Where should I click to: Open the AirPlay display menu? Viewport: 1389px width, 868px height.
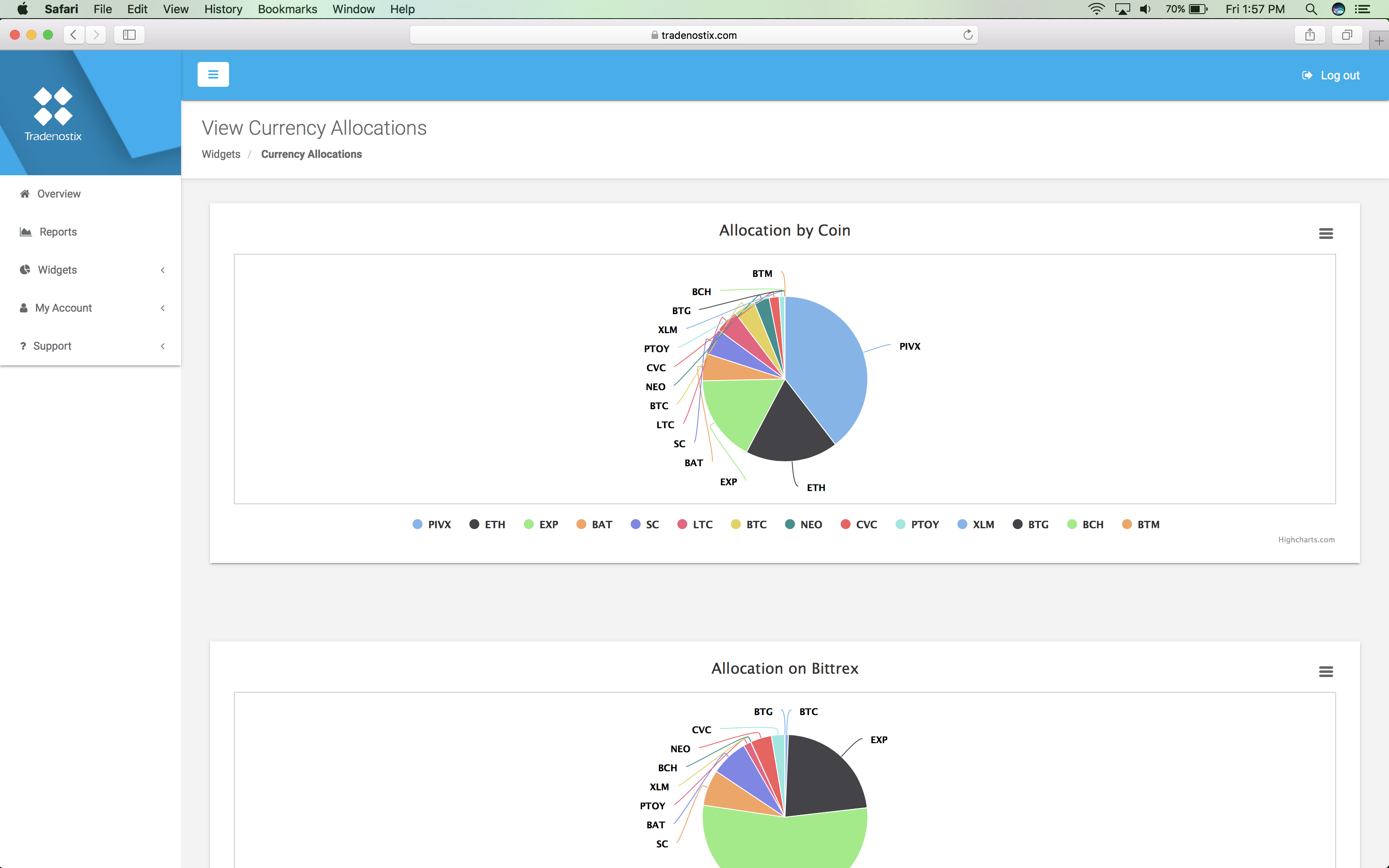click(x=1122, y=9)
